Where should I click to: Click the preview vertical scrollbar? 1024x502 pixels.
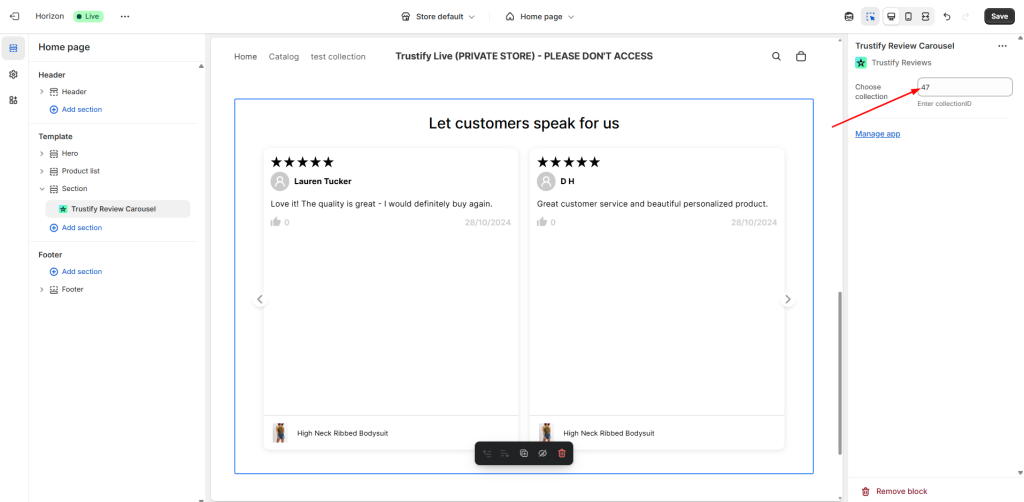[840, 372]
